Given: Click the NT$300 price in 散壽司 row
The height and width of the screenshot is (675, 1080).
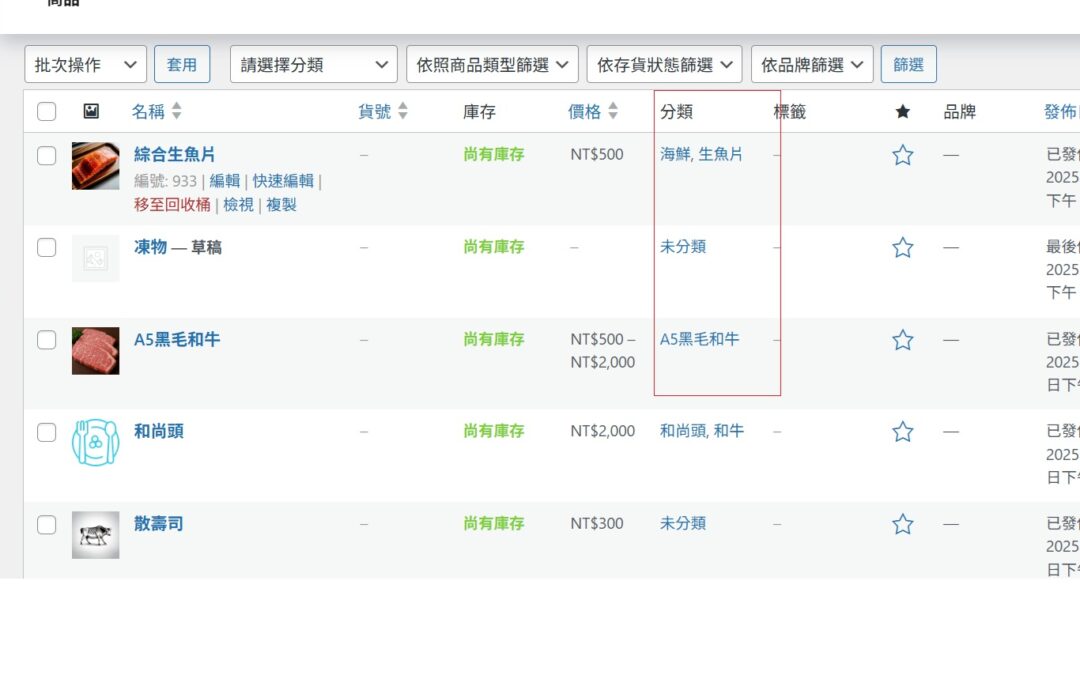Looking at the screenshot, I should 596,523.
